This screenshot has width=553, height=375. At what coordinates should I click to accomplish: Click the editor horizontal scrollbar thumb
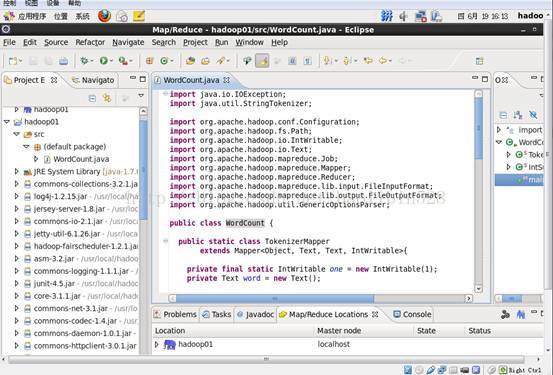pyautogui.click(x=275, y=298)
